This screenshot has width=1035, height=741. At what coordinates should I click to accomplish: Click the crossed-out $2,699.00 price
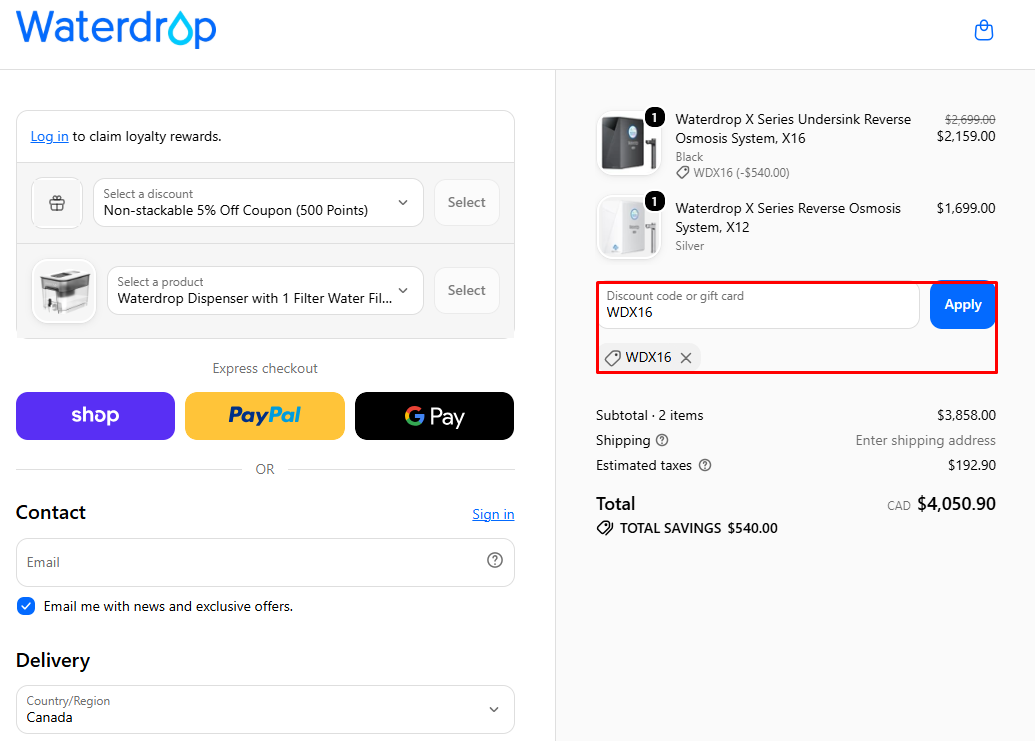point(970,119)
